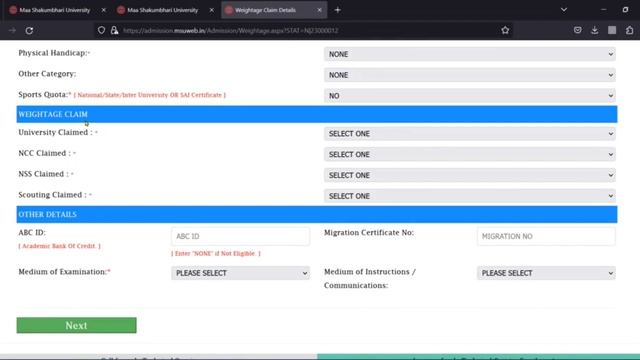Image resolution: width=640 pixels, height=360 pixels.
Task: Open the Sports Quota dropdown
Action: (x=470, y=96)
